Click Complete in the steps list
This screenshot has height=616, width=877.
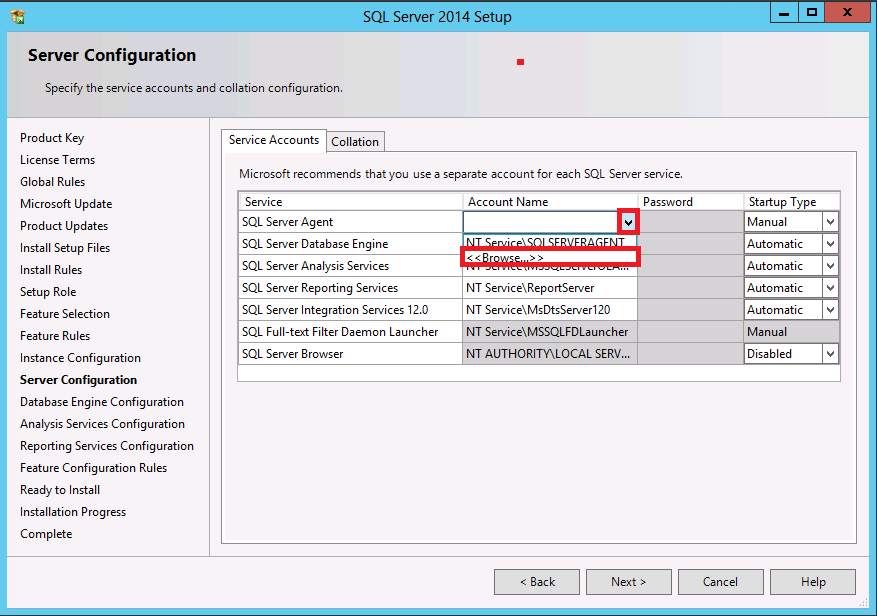[46, 534]
